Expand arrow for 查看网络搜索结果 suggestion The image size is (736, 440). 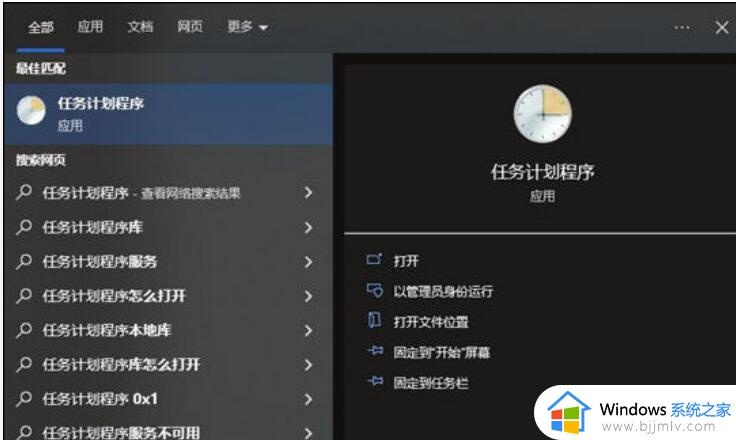point(308,193)
